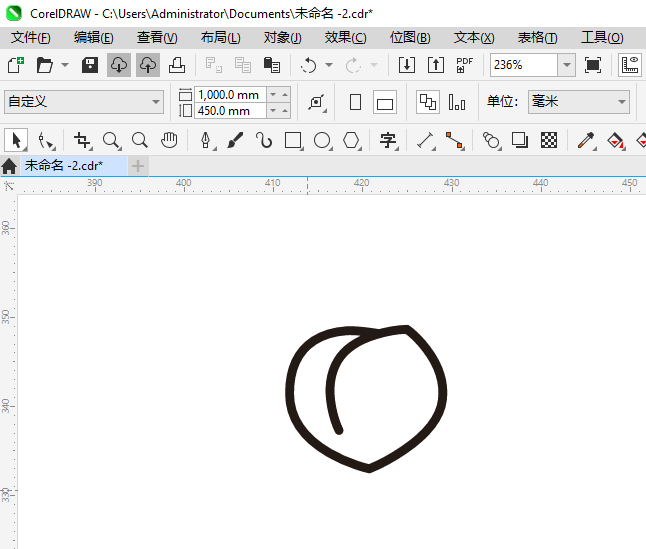Select the Connector tool
Image resolution: width=646 pixels, height=549 pixels.
click(x=455, y=140)
